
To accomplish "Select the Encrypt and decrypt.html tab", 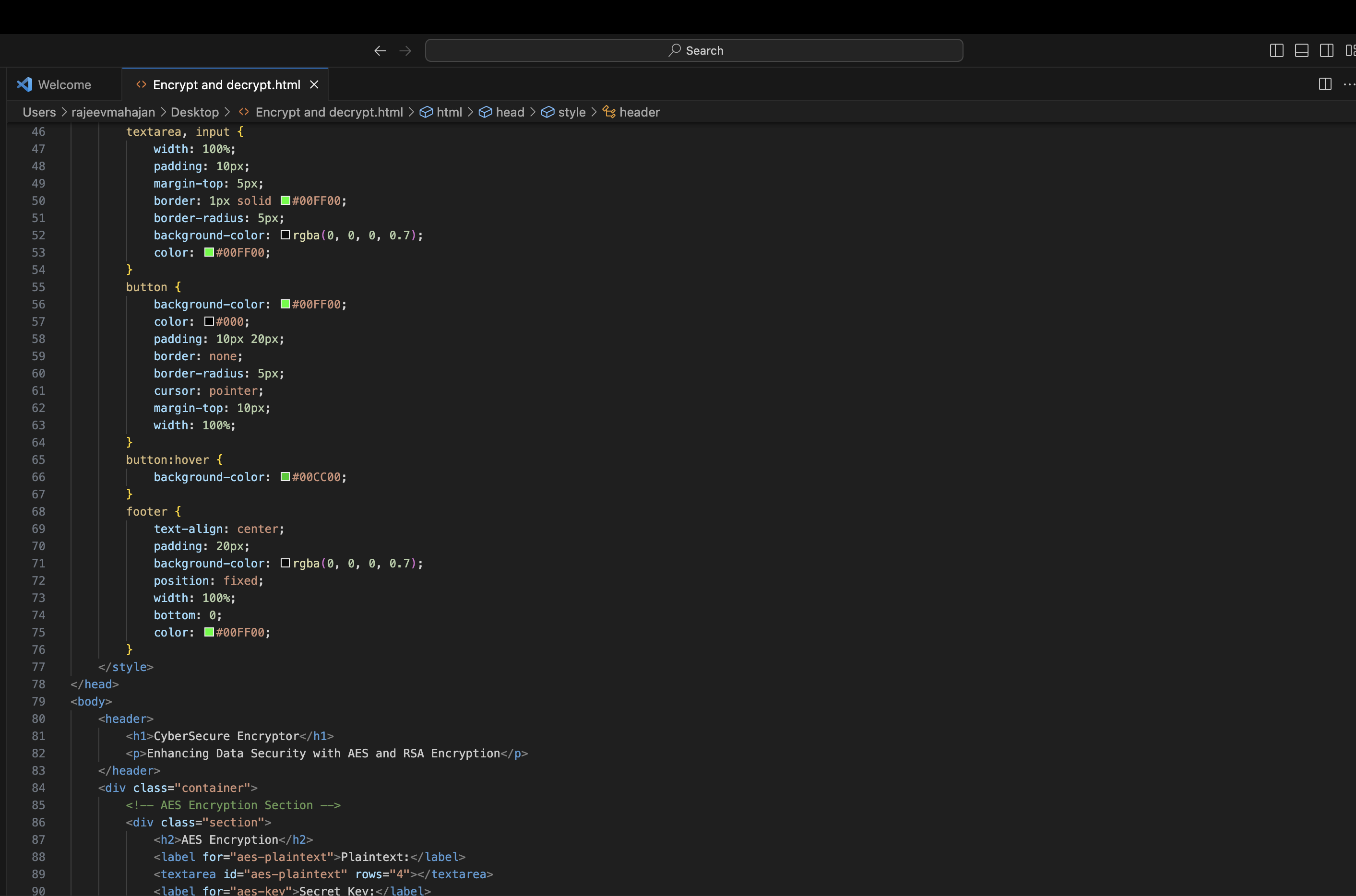I will [x=226, y=84].
